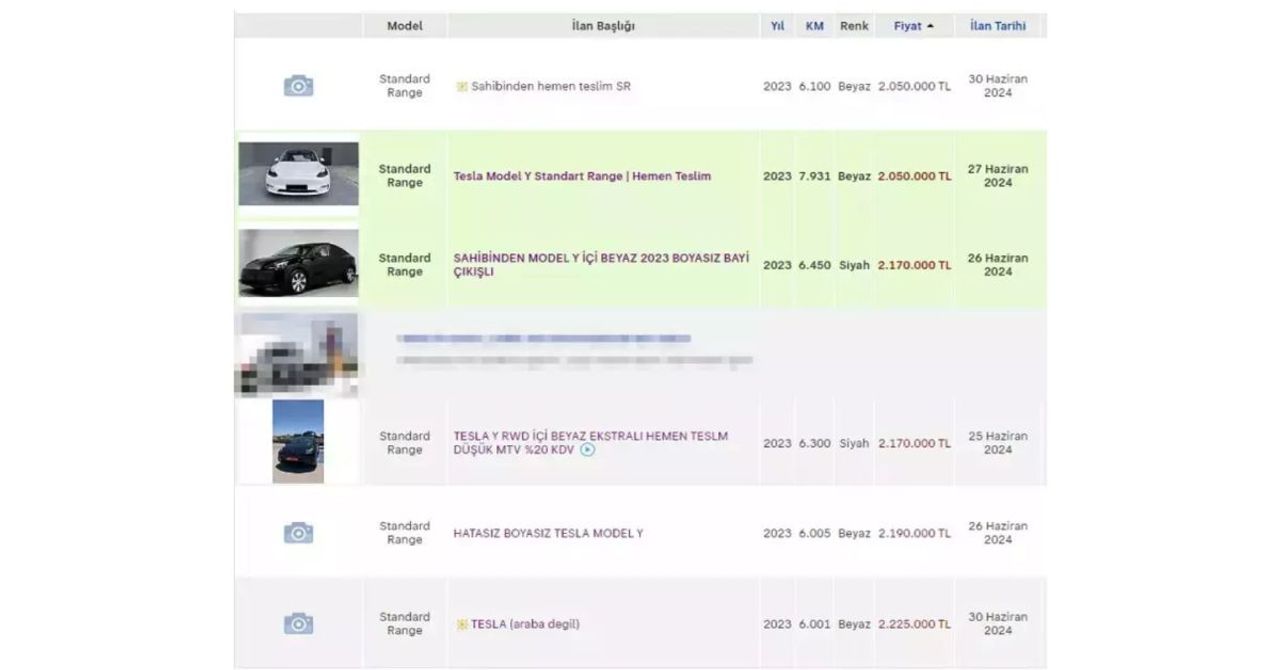This screenshot has width=1280, height=670.
Task: Click the Renk column header
Action: 854,26
